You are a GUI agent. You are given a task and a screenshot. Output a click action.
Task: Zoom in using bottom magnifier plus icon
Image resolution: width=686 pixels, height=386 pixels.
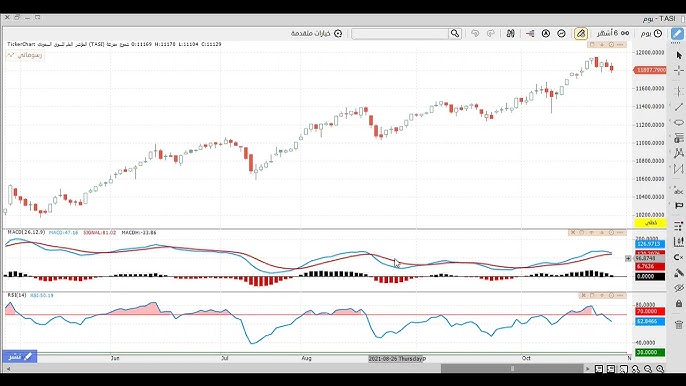tap(660, 369)
